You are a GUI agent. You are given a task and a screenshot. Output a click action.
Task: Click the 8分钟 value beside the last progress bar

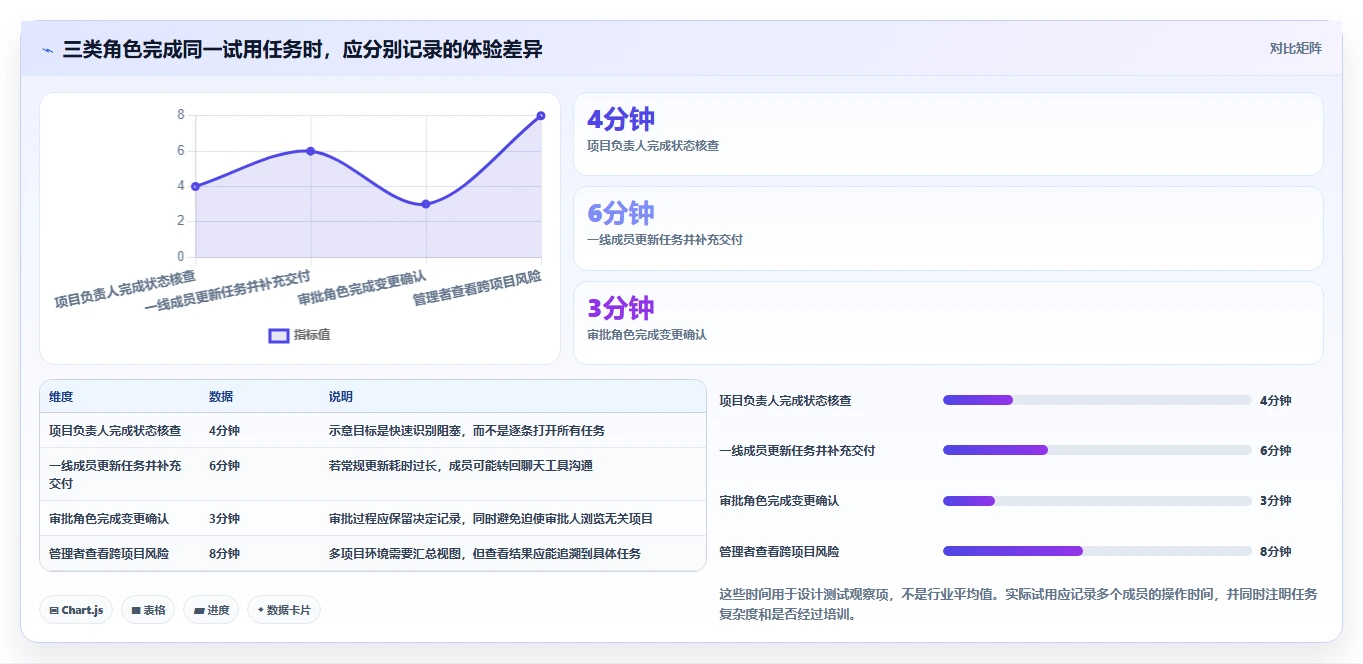click(x=1275, y=551)
